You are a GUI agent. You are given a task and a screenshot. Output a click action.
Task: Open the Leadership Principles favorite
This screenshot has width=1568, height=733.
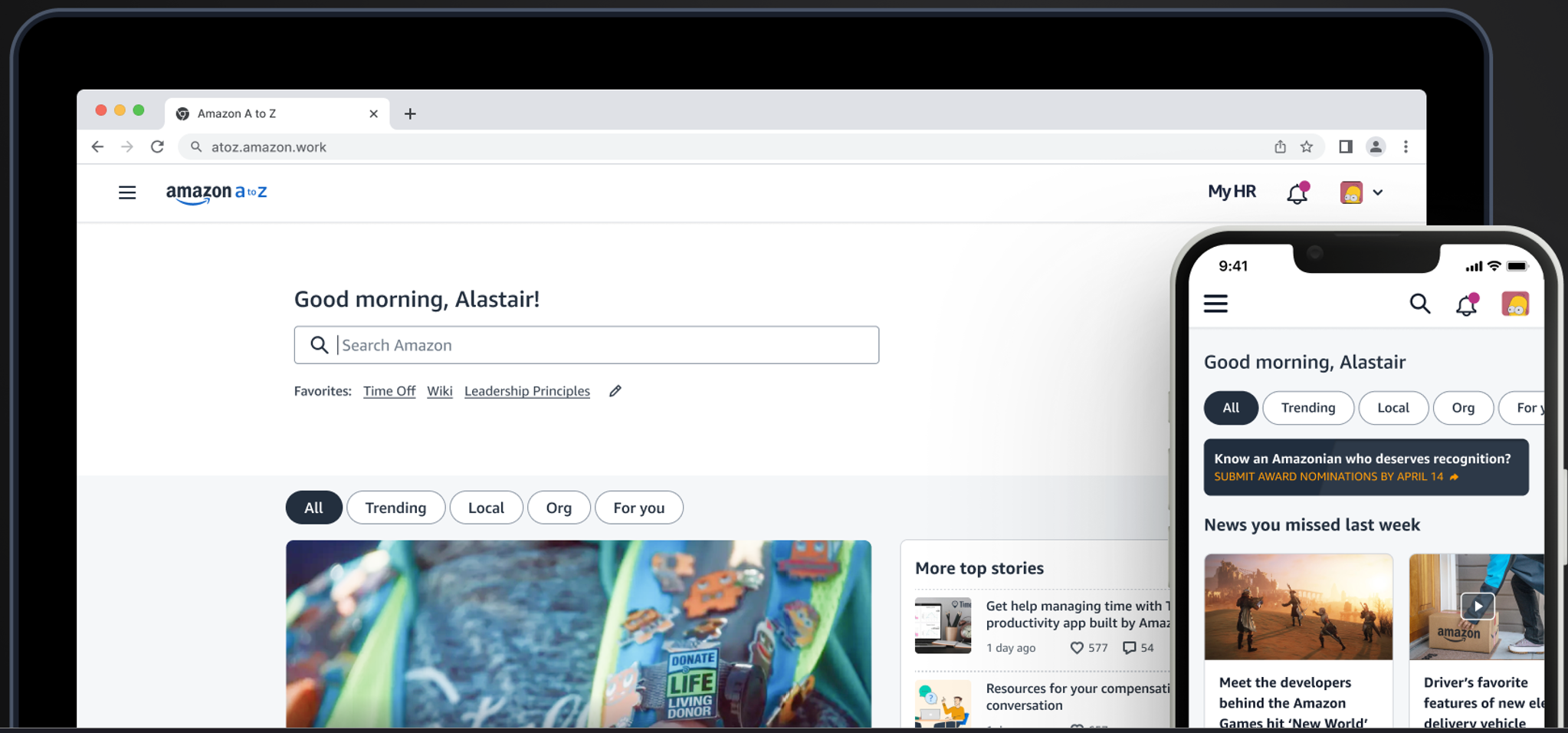[527, 391]
